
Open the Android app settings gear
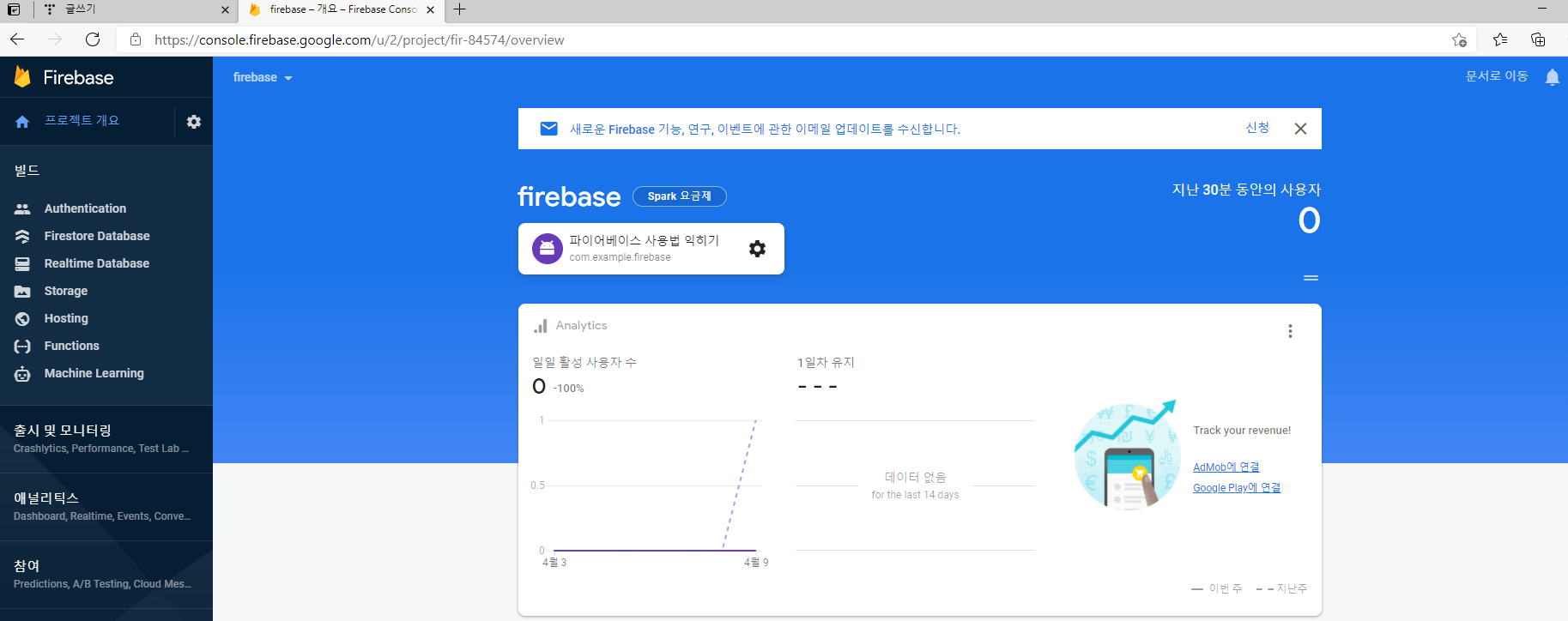point(757,249)
